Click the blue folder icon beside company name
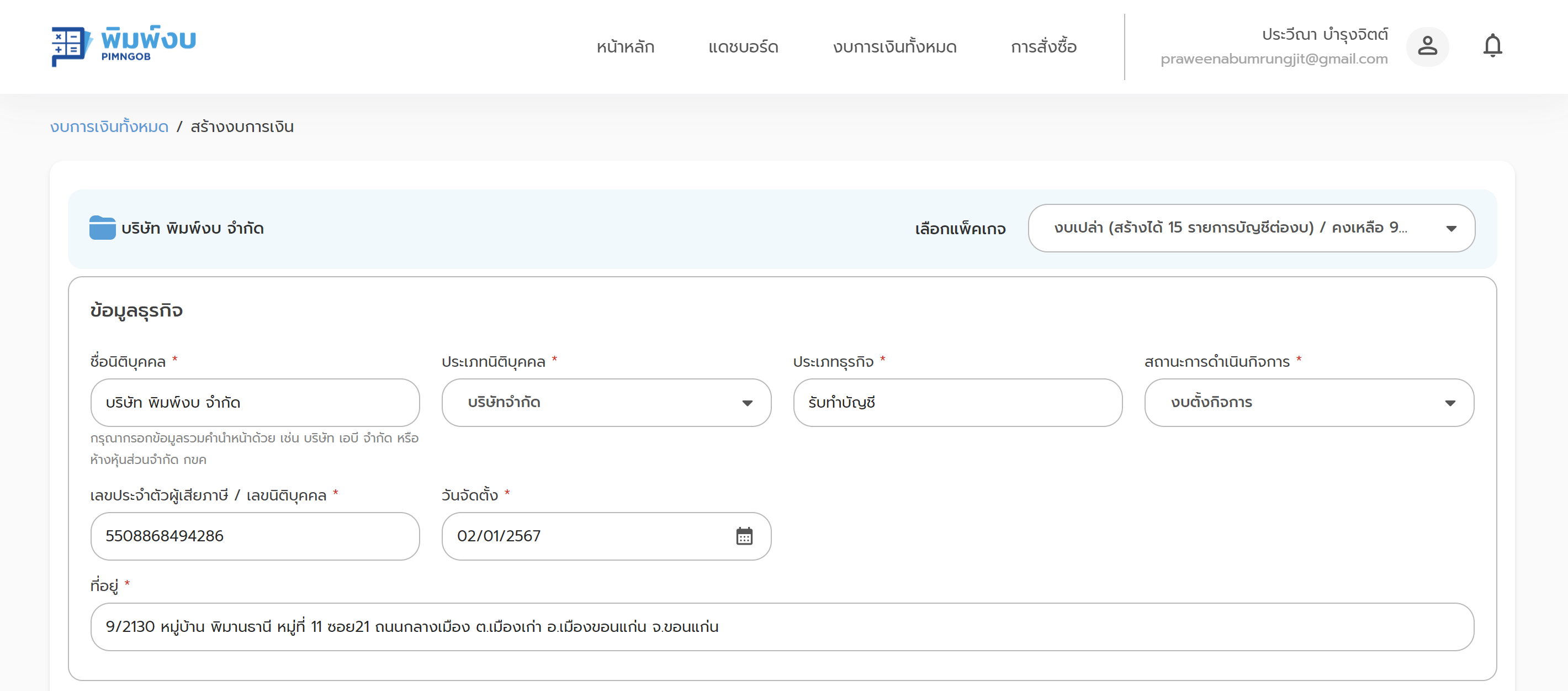The height and width of the screenshot is (691, 1568). (102, 228)
